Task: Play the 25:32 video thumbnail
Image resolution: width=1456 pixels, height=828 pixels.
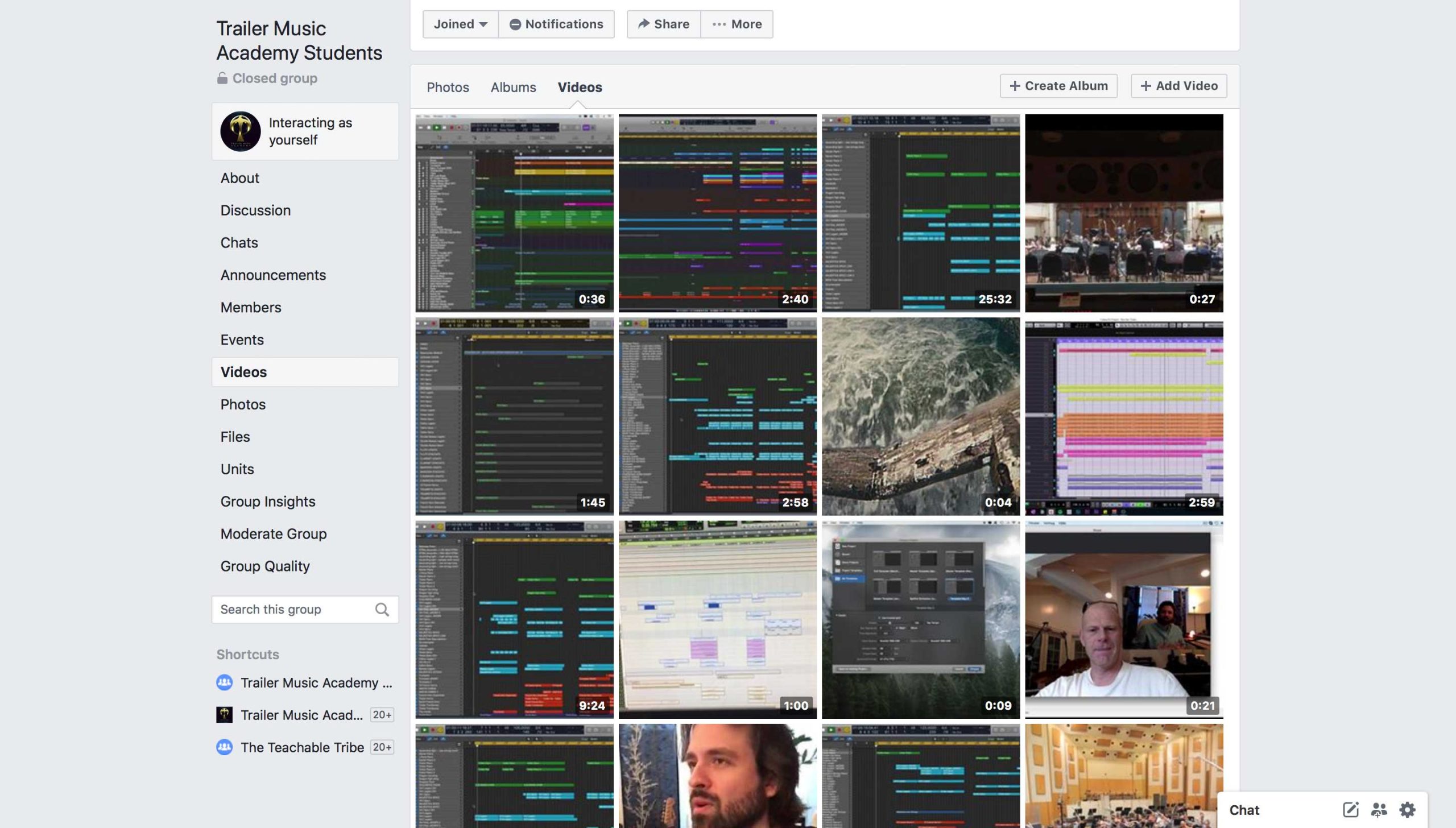Action: [x=920, y=213]
